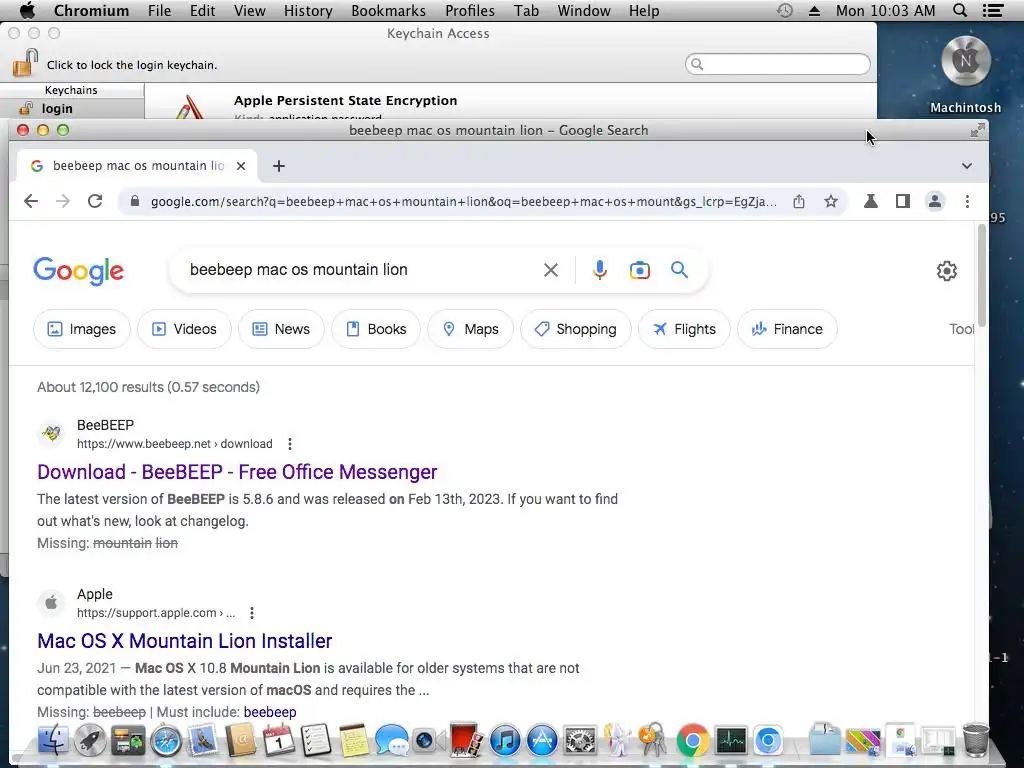Image resolution: width=1024 pixels, height=768 pixels.
Task: Open Spotlight search in menu bar
Action: coord(960,10)
